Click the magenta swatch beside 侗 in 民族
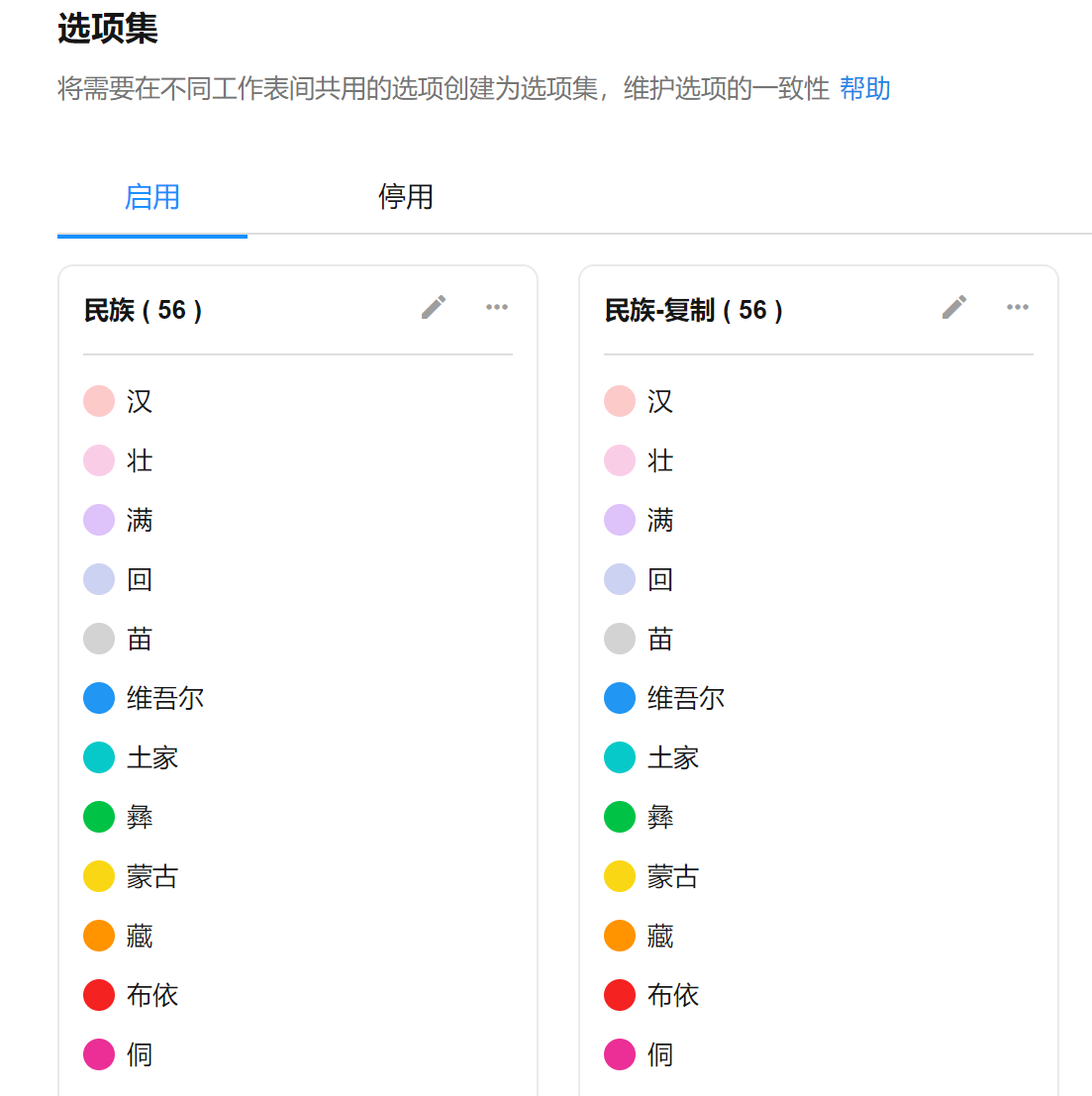 click(x=99, y=1054)
